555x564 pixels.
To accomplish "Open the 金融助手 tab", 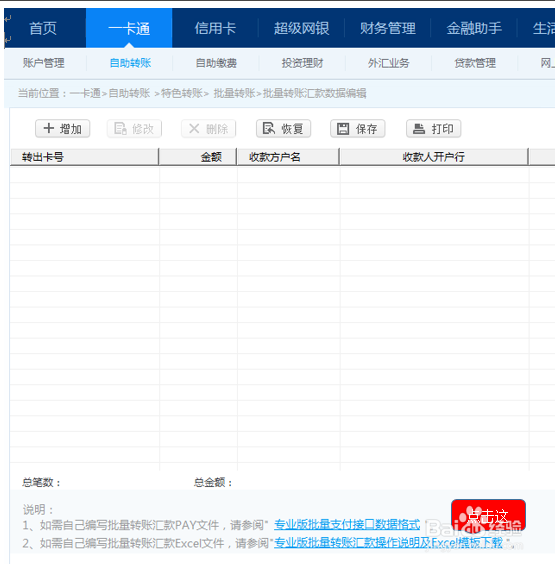I will point(474,28).
